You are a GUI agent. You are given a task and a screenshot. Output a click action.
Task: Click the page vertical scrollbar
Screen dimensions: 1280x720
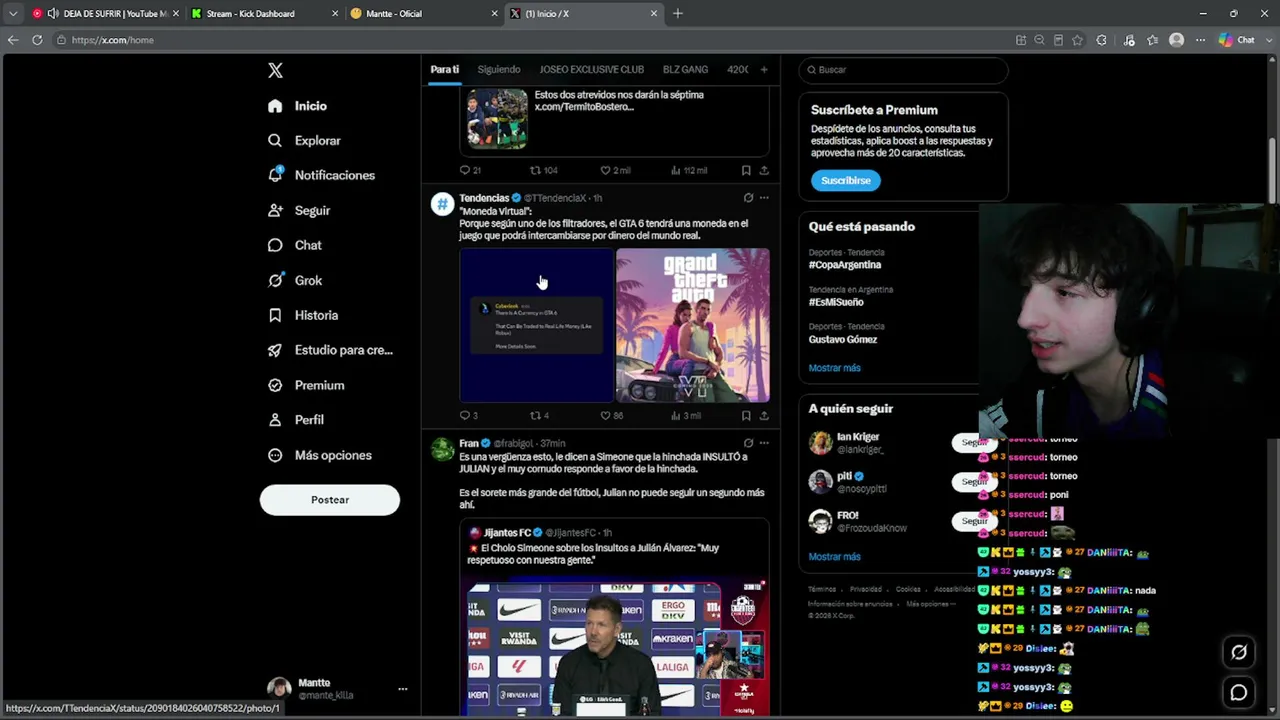(x=1273, y=170)
